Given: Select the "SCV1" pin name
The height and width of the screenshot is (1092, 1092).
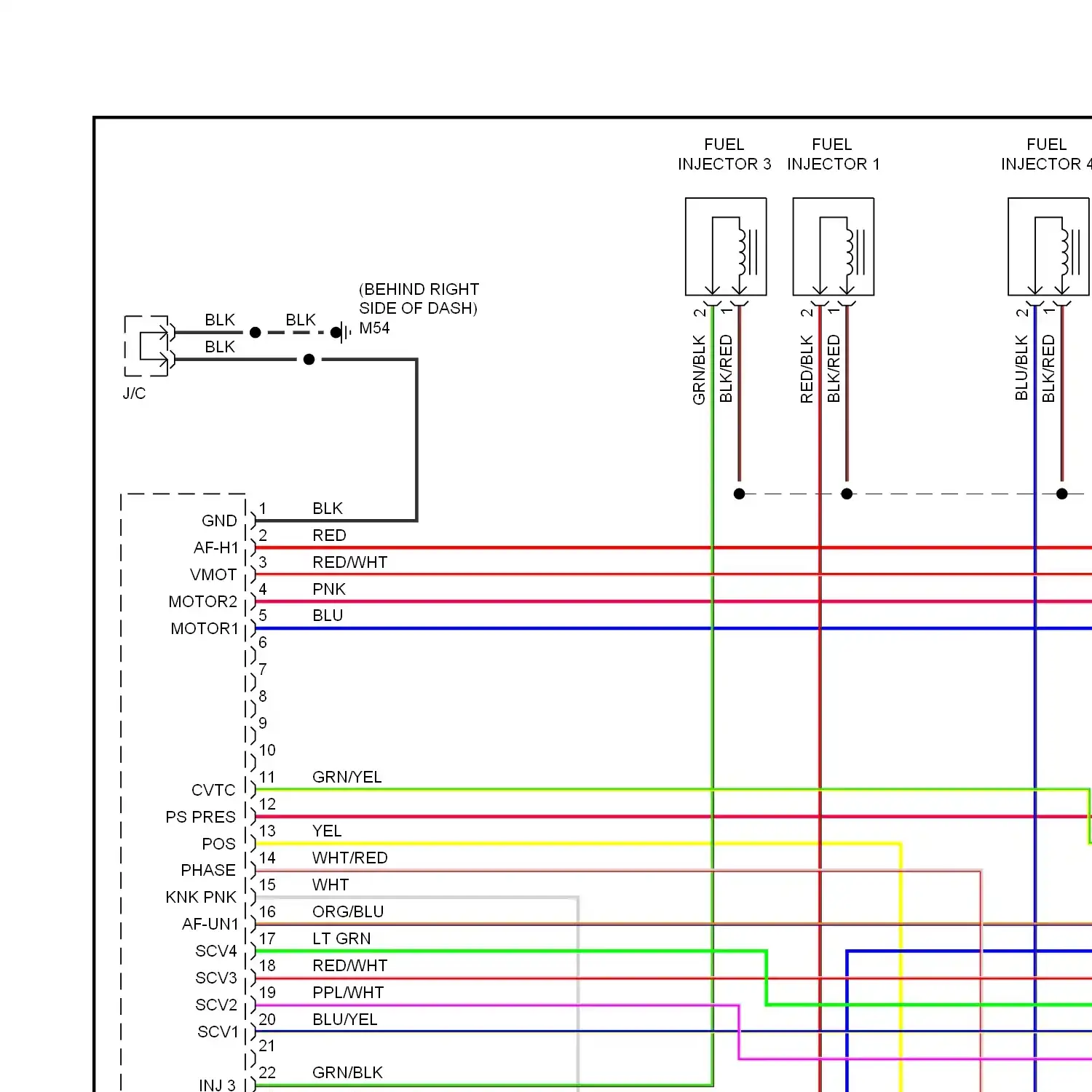Looking at the screenshot, I should click(x=218, y=1032).
